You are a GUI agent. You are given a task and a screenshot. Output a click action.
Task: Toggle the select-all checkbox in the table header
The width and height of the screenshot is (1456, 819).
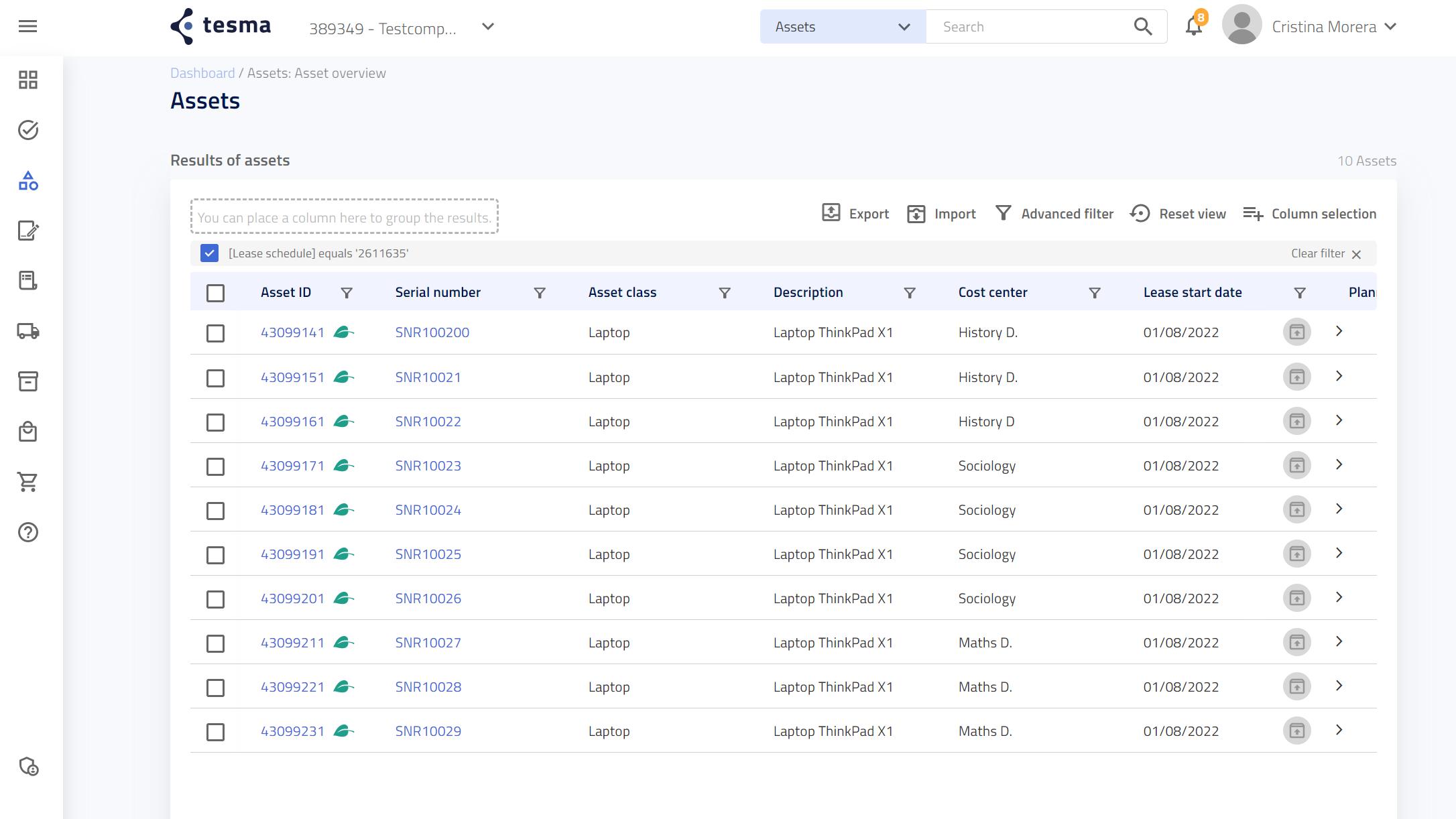pos(215,293)
